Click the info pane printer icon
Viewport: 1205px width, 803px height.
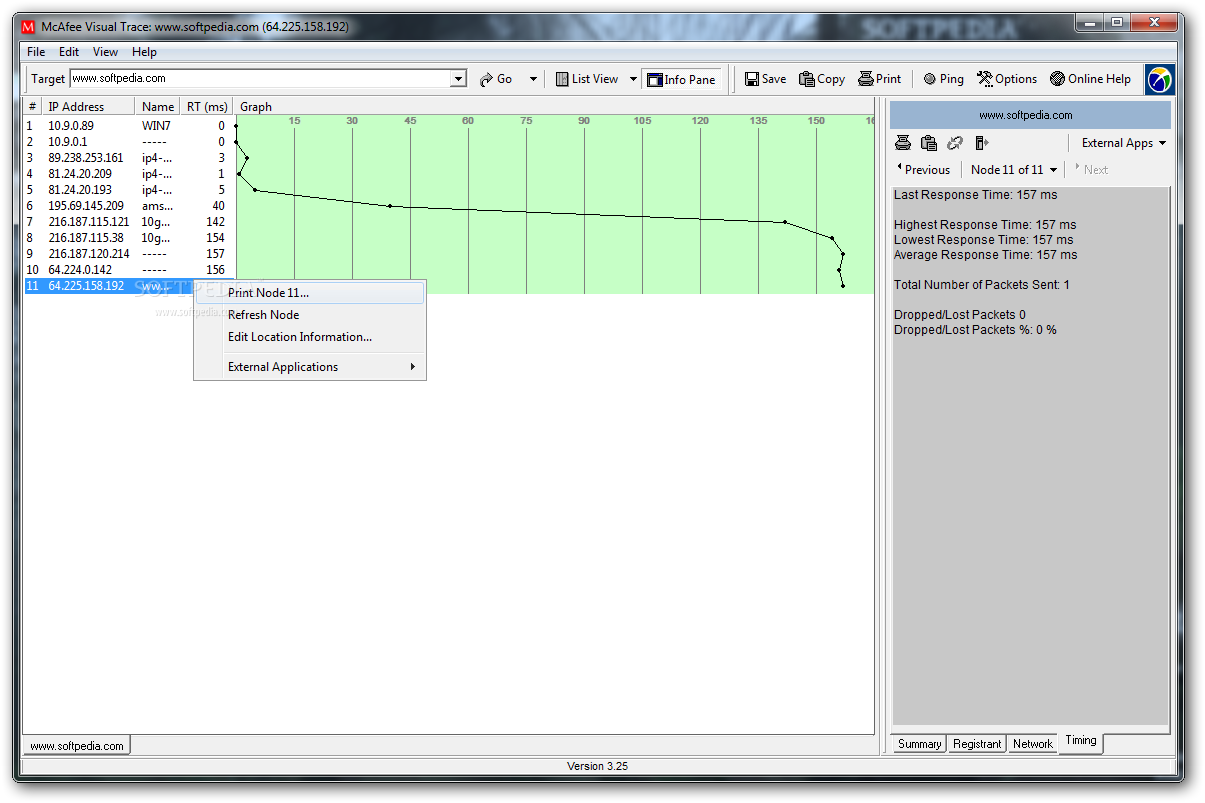tap(903, 143)
